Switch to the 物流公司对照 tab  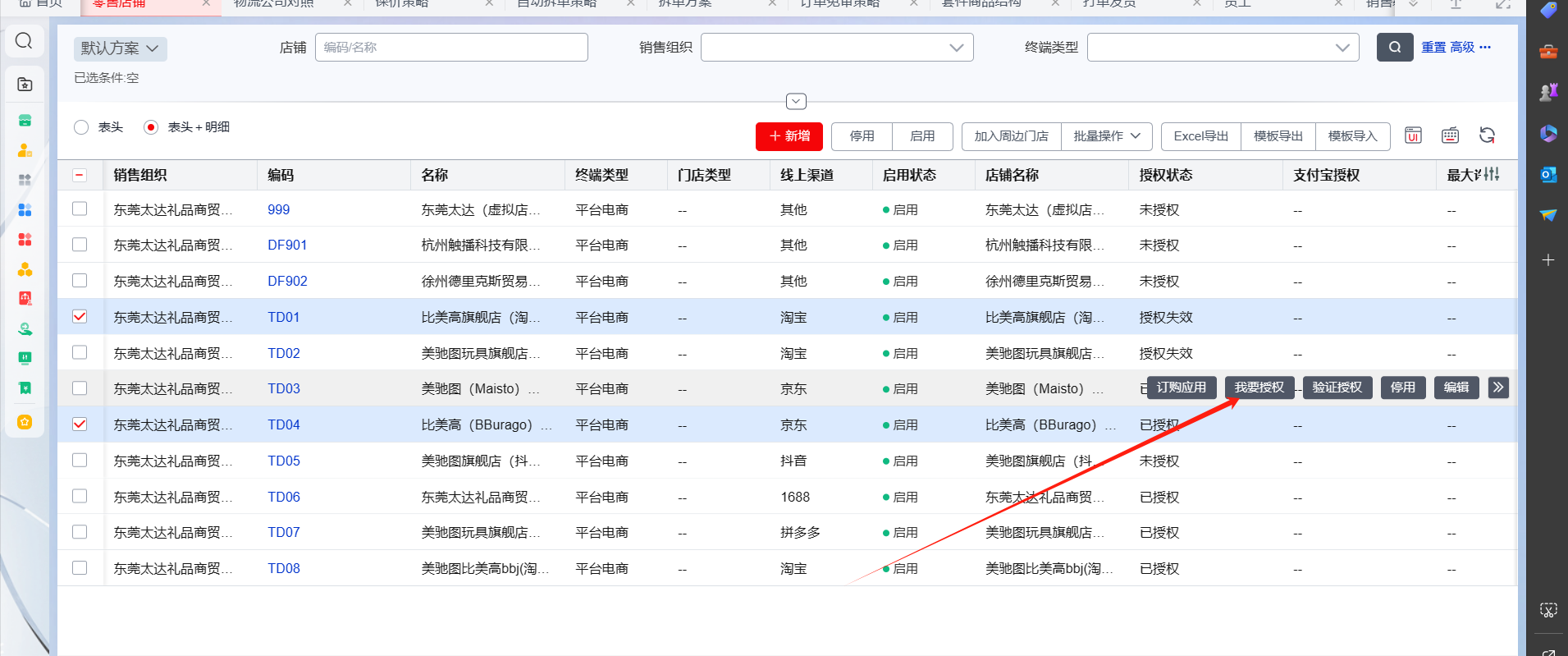click(273, 4)
